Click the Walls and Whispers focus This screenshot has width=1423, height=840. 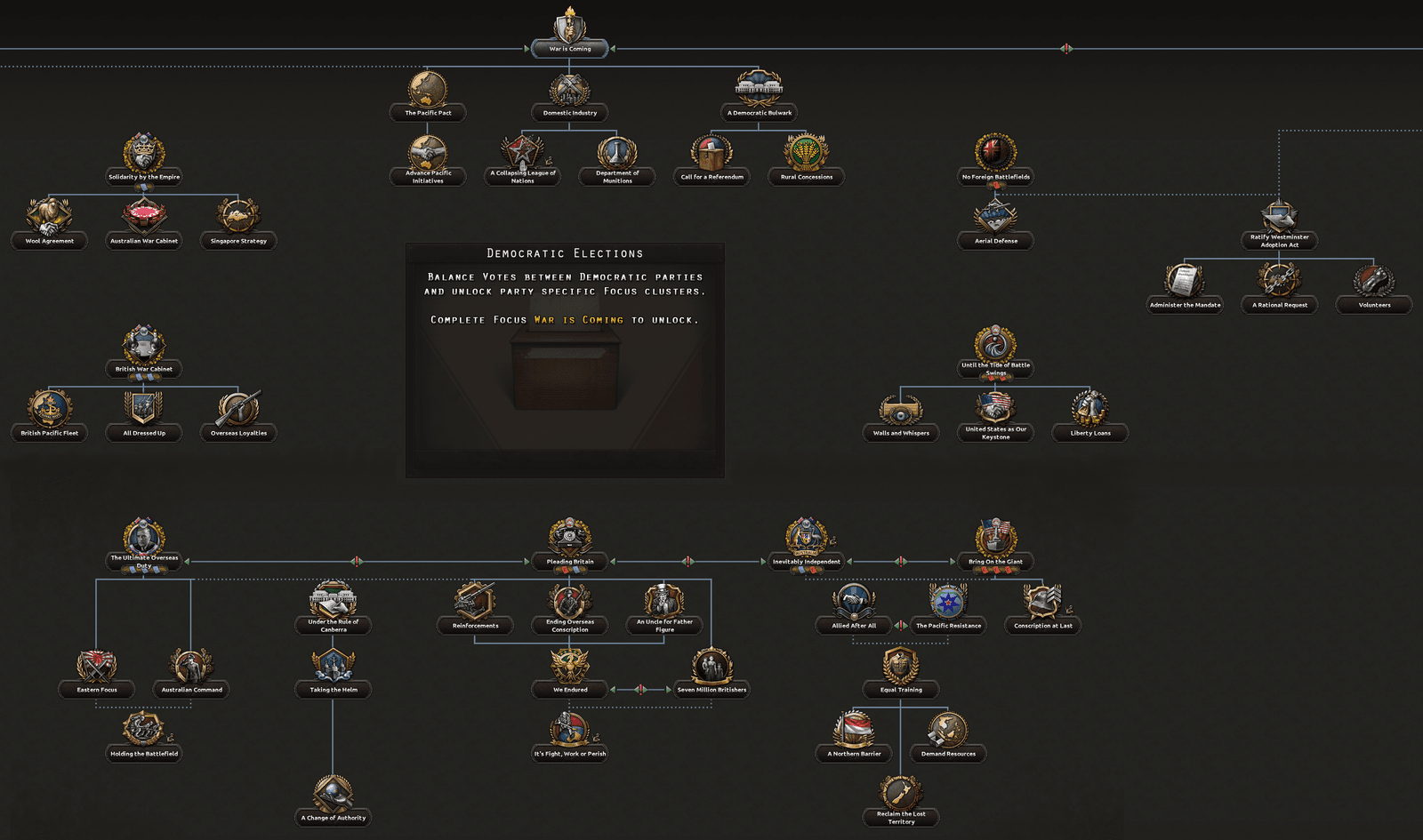(x=901, y=418)
